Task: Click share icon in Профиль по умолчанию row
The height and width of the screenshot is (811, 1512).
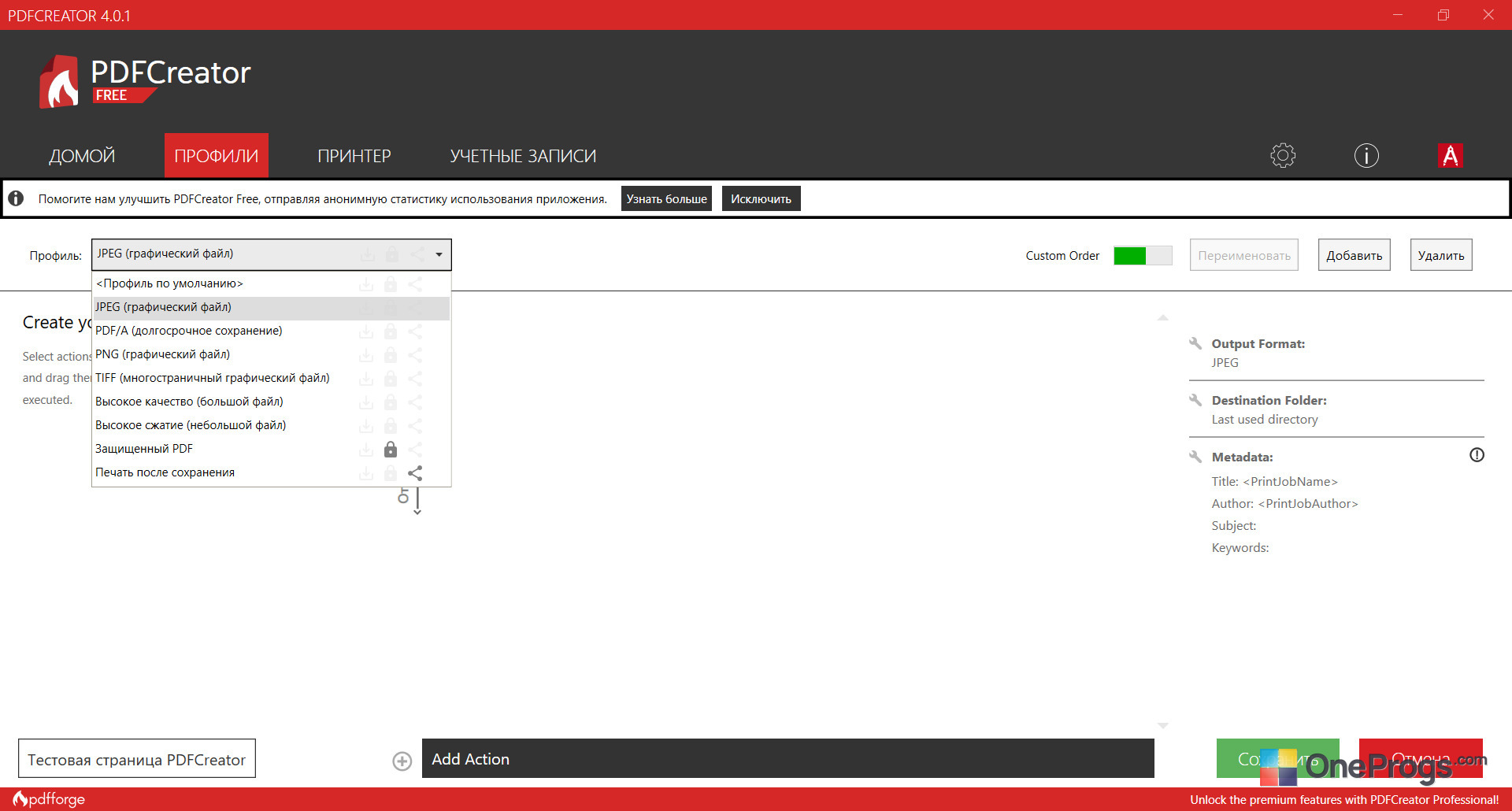Action: coord(415,283)
